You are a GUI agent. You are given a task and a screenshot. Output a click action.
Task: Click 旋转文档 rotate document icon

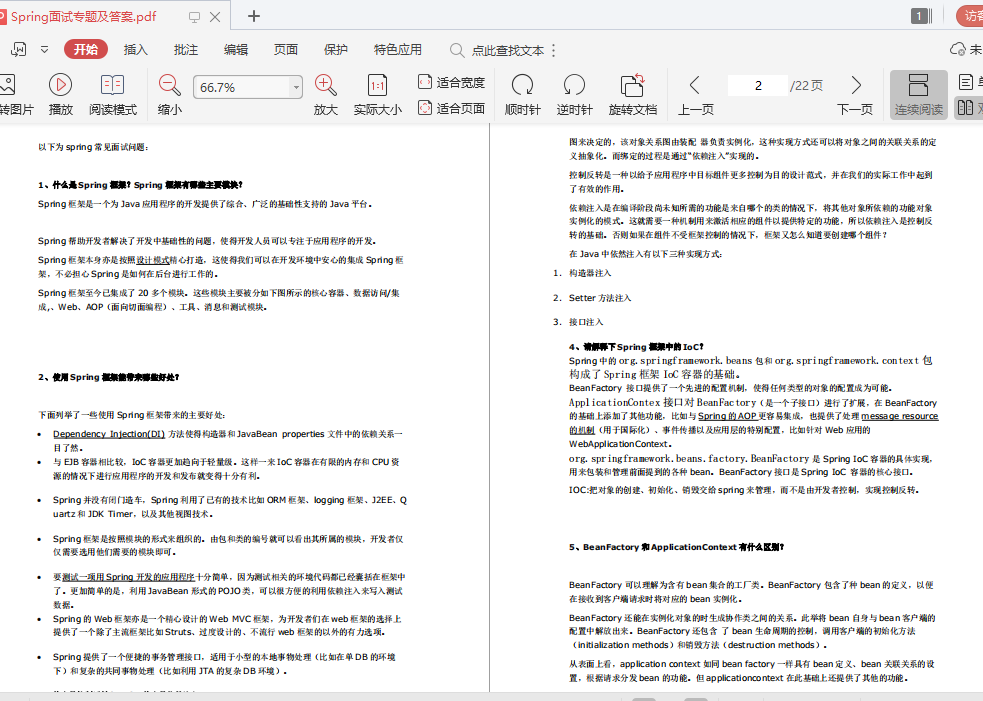click(633, 94)
